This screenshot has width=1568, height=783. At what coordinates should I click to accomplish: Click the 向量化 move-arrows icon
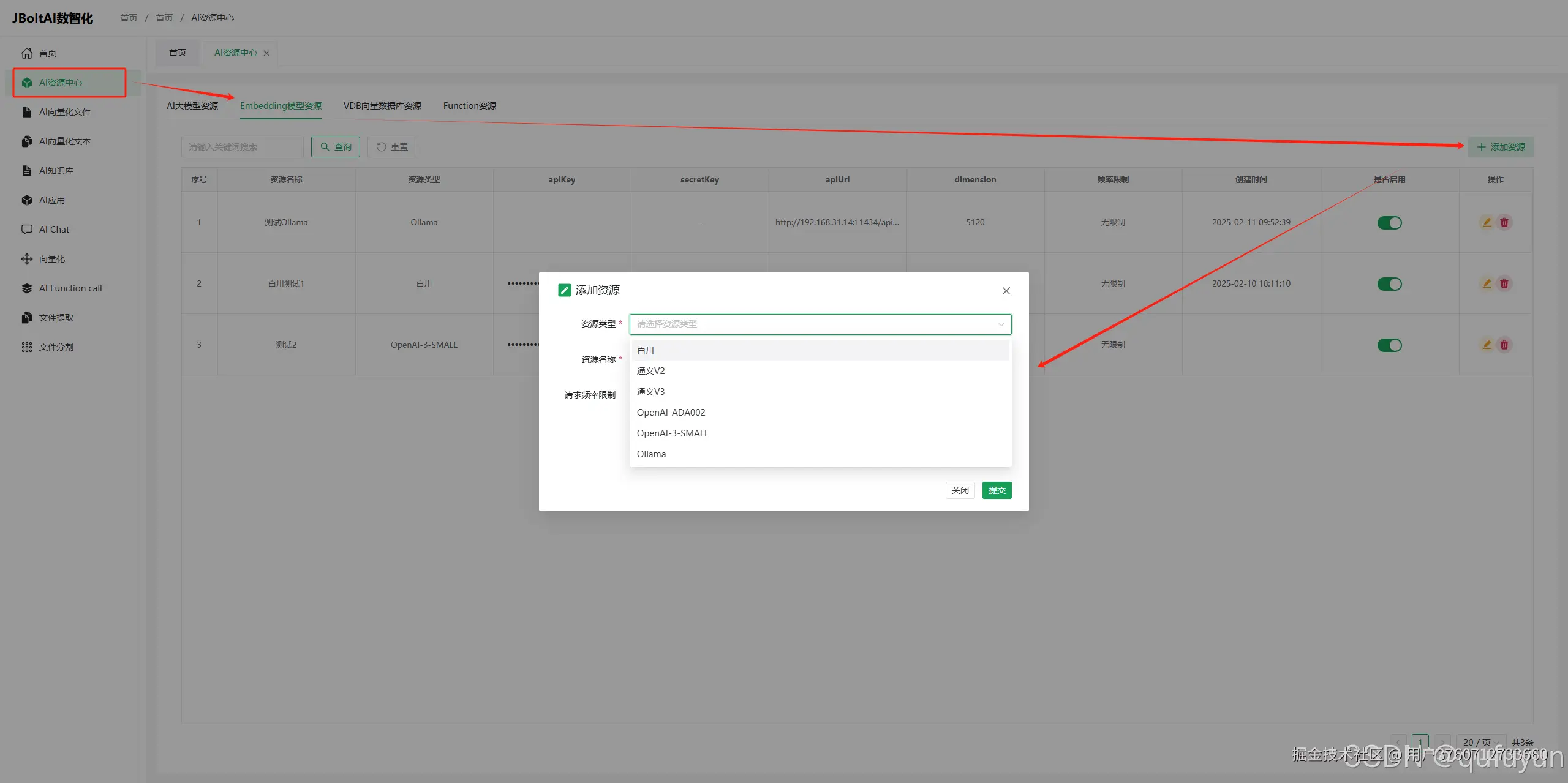(x=27, y=259)
